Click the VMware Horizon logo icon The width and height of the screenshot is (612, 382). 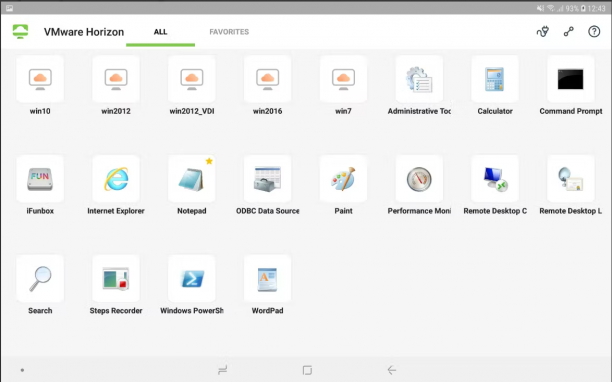coord(20,31)
